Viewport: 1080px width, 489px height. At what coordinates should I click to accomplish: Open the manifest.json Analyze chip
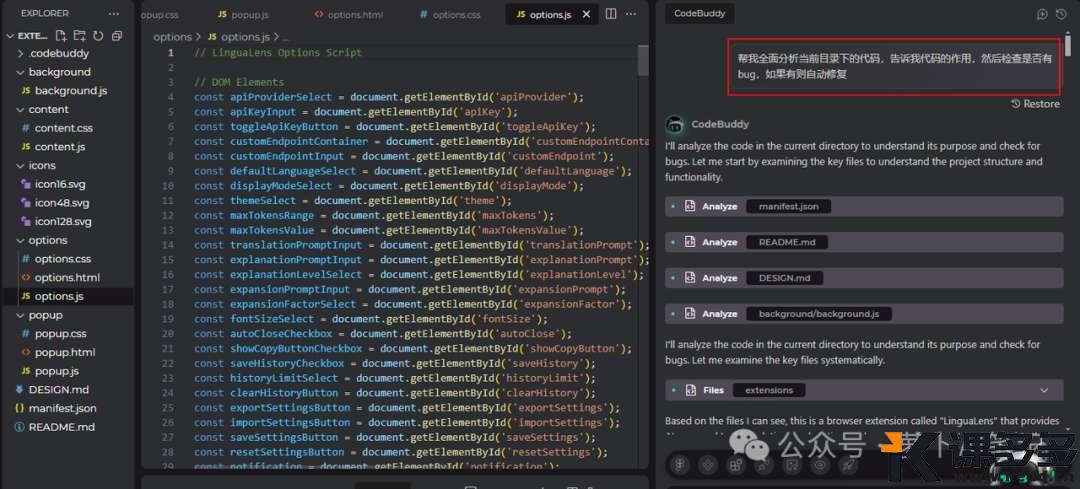click(x=789, y=206)
